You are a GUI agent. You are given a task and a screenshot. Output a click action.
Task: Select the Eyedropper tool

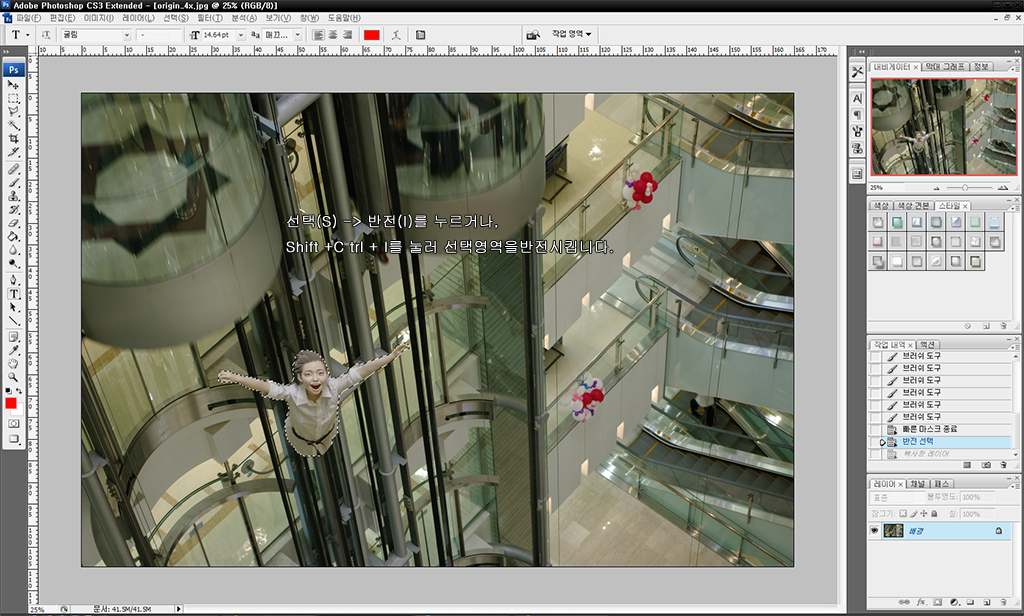point(13,351)
